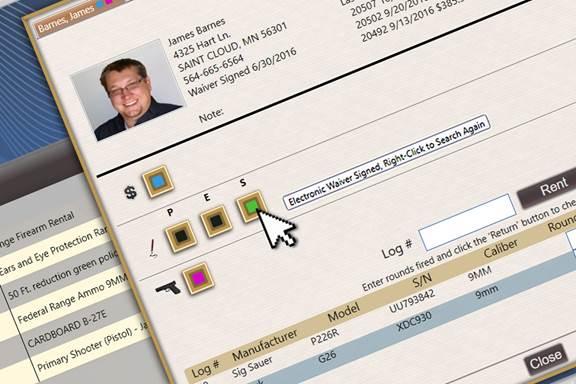Click the green S waiver status box
This screenshot has height=384, width=576.
coord(251,207)
